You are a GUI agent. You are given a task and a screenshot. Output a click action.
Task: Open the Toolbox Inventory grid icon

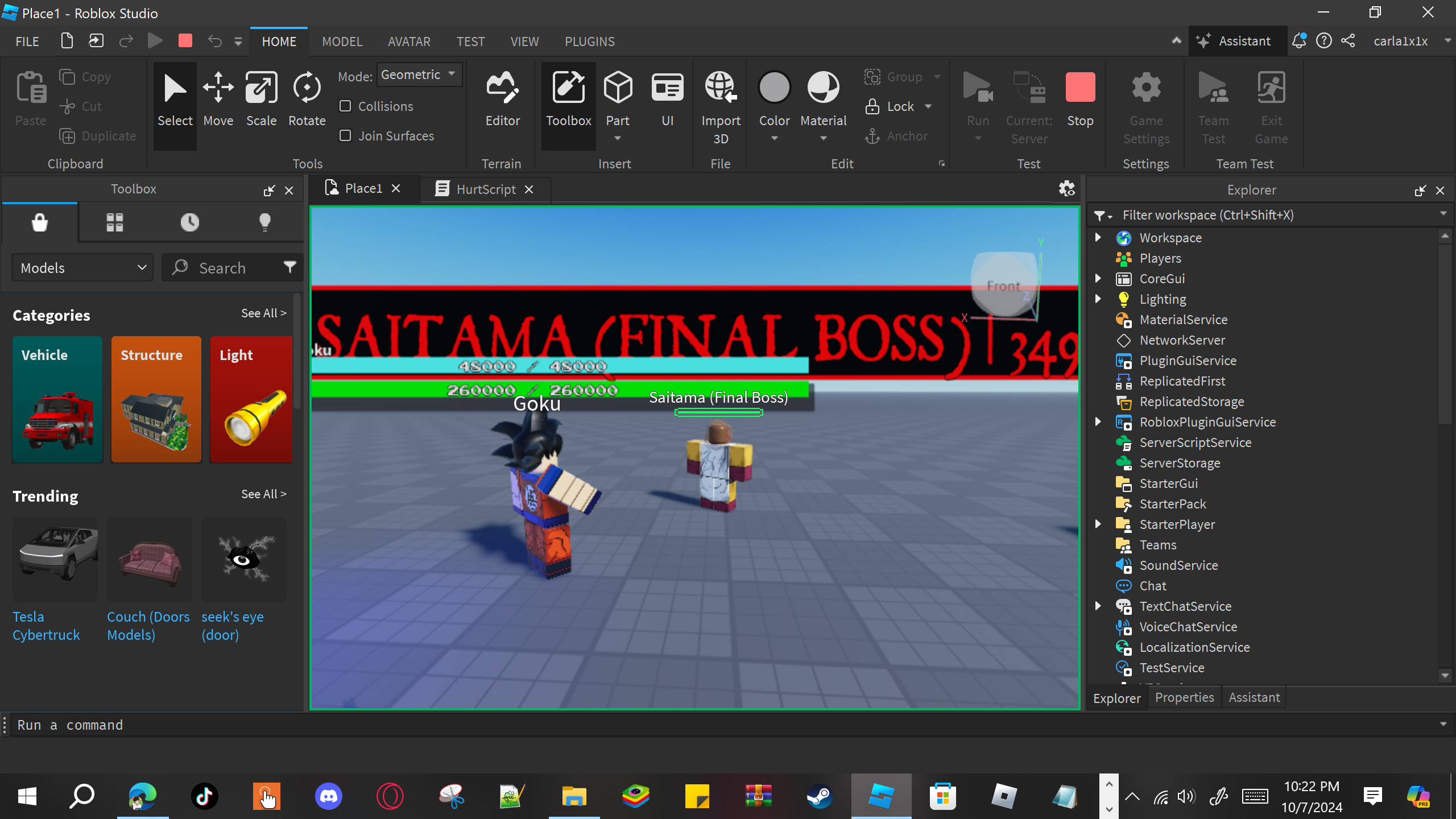pos(114,222)
